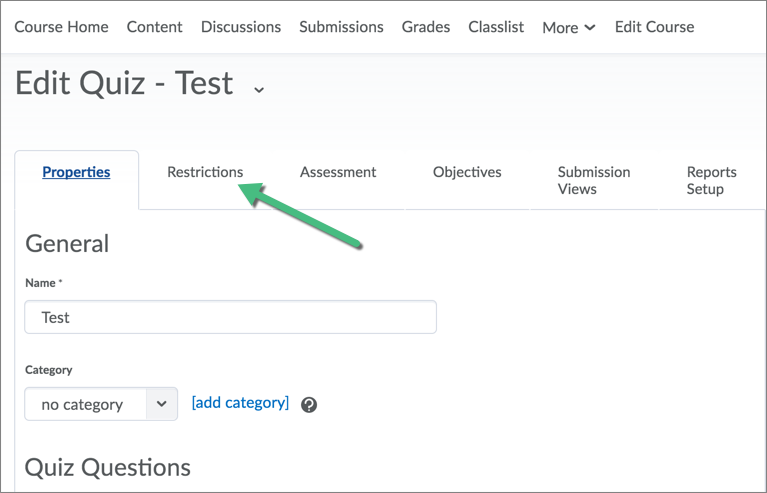Click the category help question-mark icon
This screenshot has height=493, width=767.
[x=309, y=405]
